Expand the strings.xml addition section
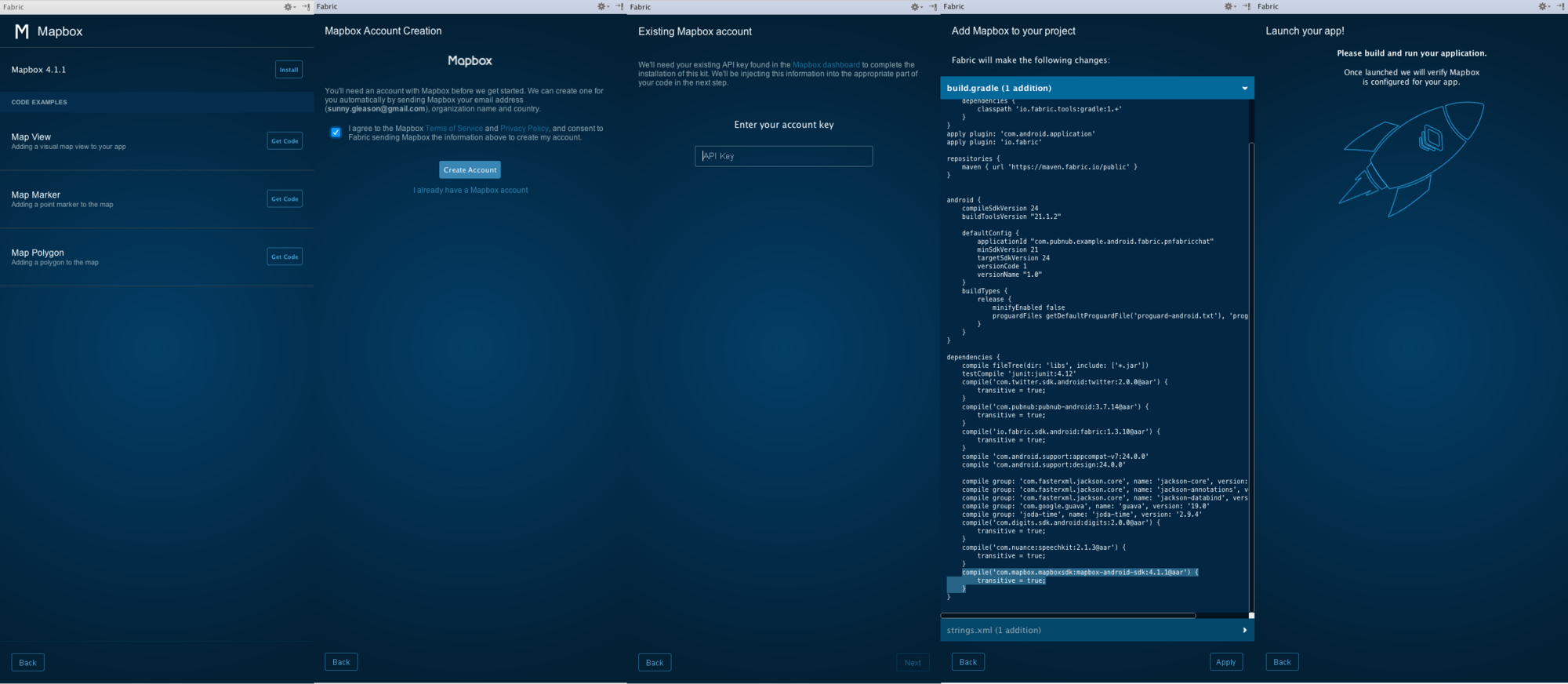The width and height of the screenshot is (1568, 684). tap(1244, 630)
